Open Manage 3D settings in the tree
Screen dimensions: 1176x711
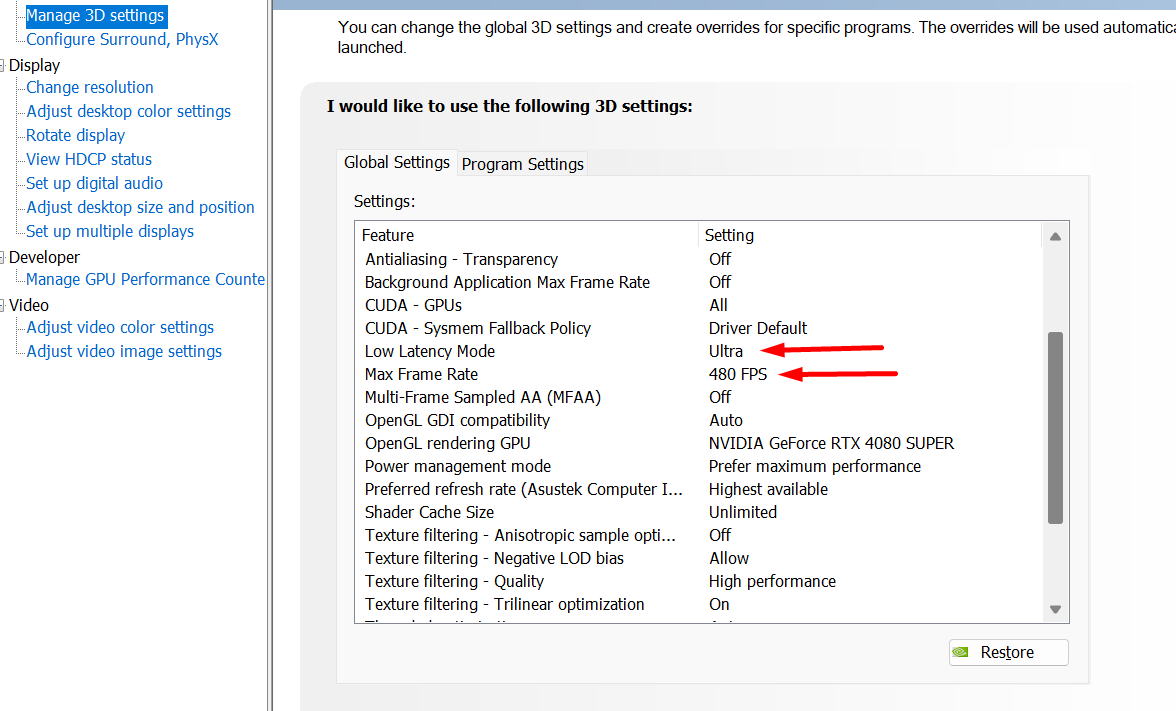(x=95, y=16)
